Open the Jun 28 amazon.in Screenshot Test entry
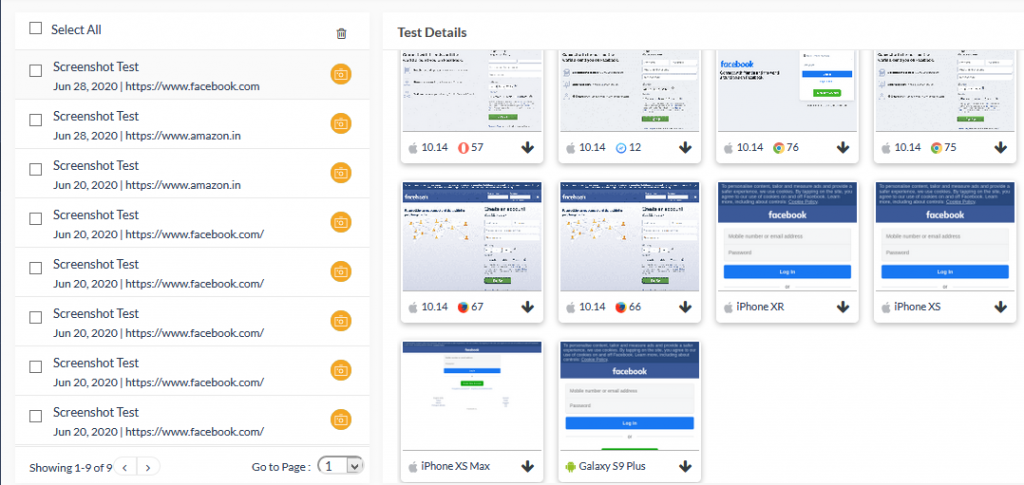This screenshot has height=485, width=1024. [192, 124]
